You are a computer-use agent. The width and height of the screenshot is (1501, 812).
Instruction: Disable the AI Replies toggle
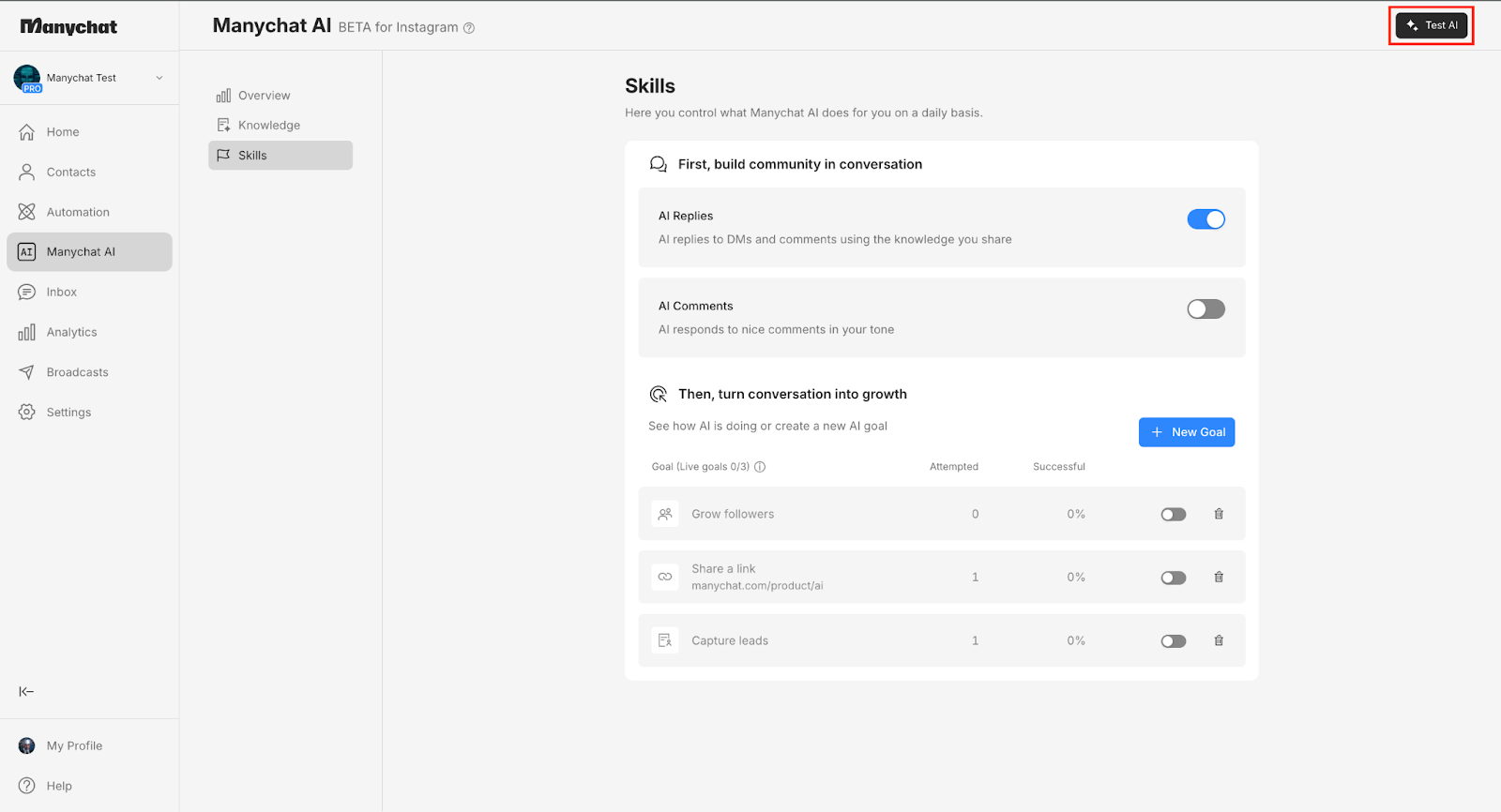pyautogui.click(x=1205, y=219)
